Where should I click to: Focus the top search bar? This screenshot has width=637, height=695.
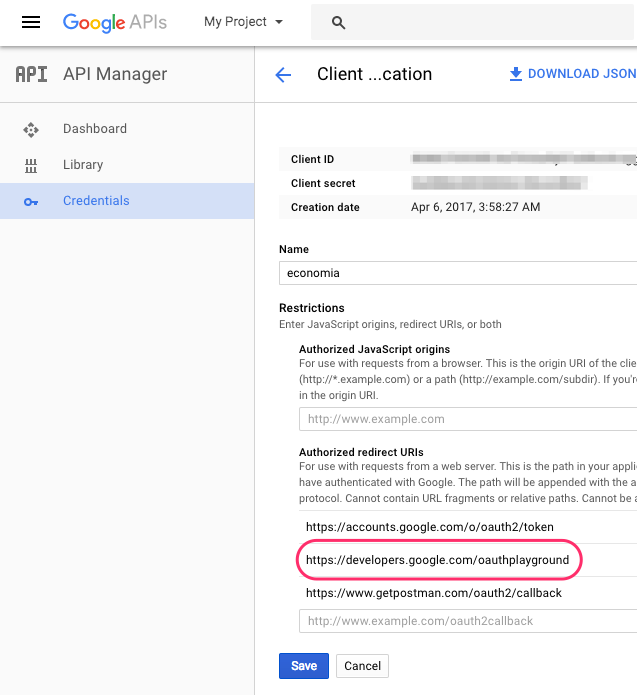pos(473,22)
